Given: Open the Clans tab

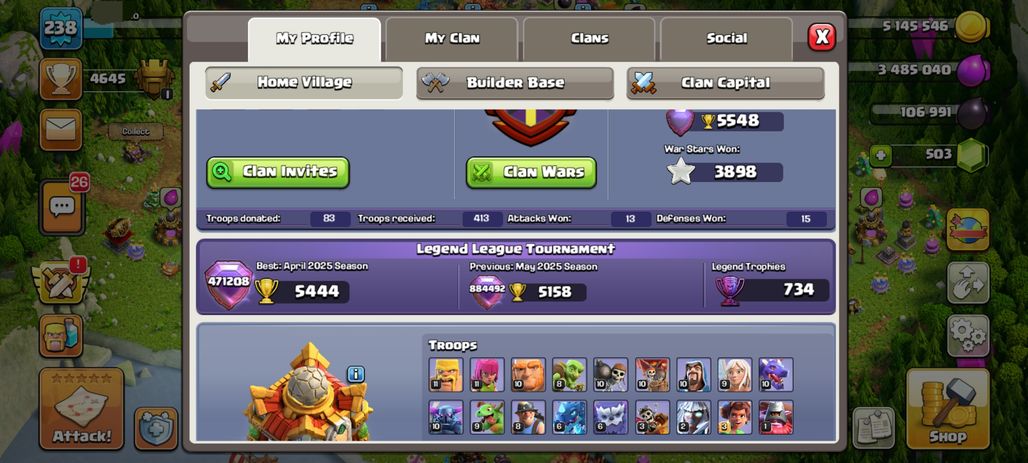Looking at the screenshot, I should (x=589, y=39).
